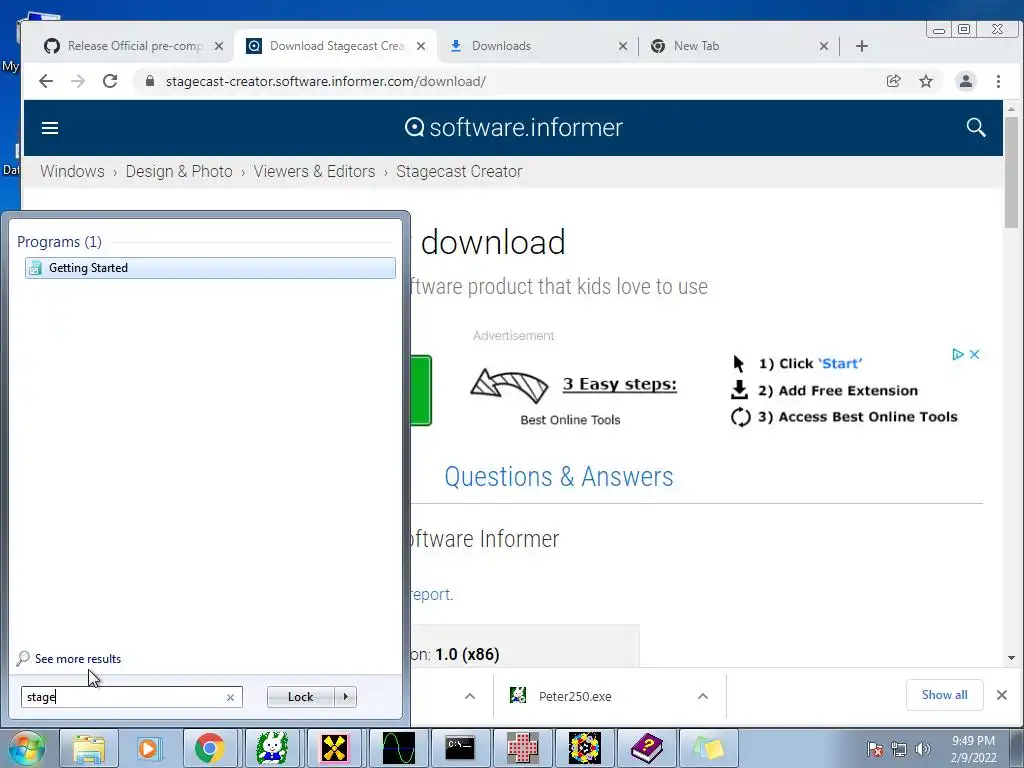Viewport: 1024px width, 768px height.
Task: Close the Downloads tab
Action: click(623, 46)
